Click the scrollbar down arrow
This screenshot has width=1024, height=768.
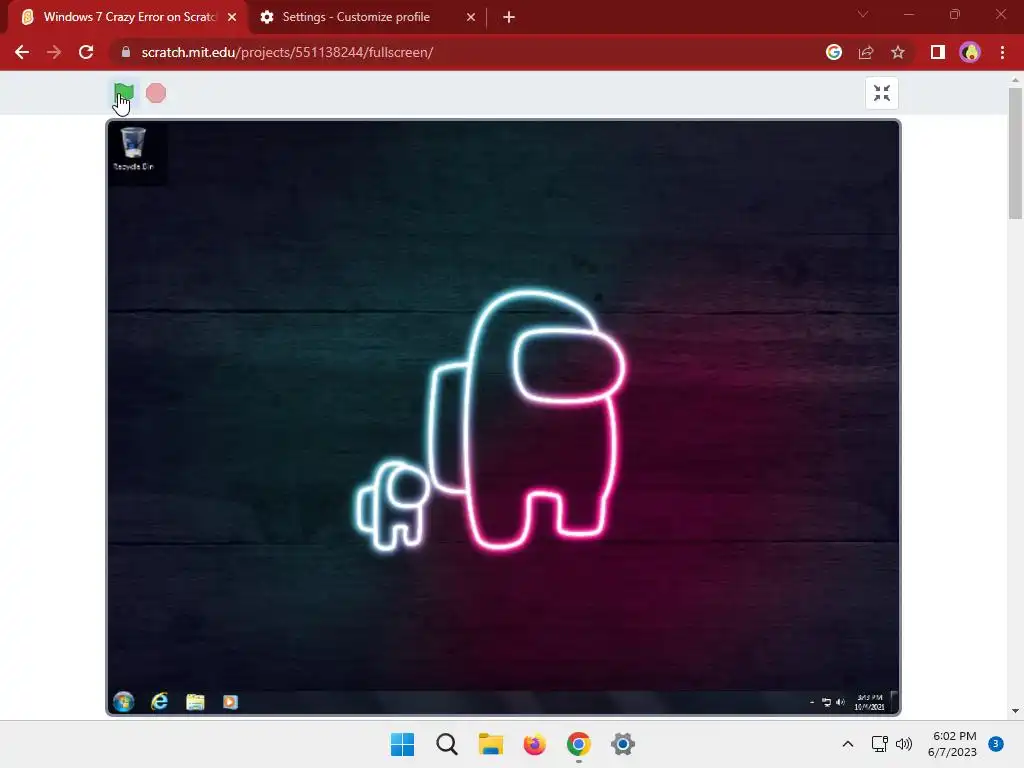point(1015,711)
